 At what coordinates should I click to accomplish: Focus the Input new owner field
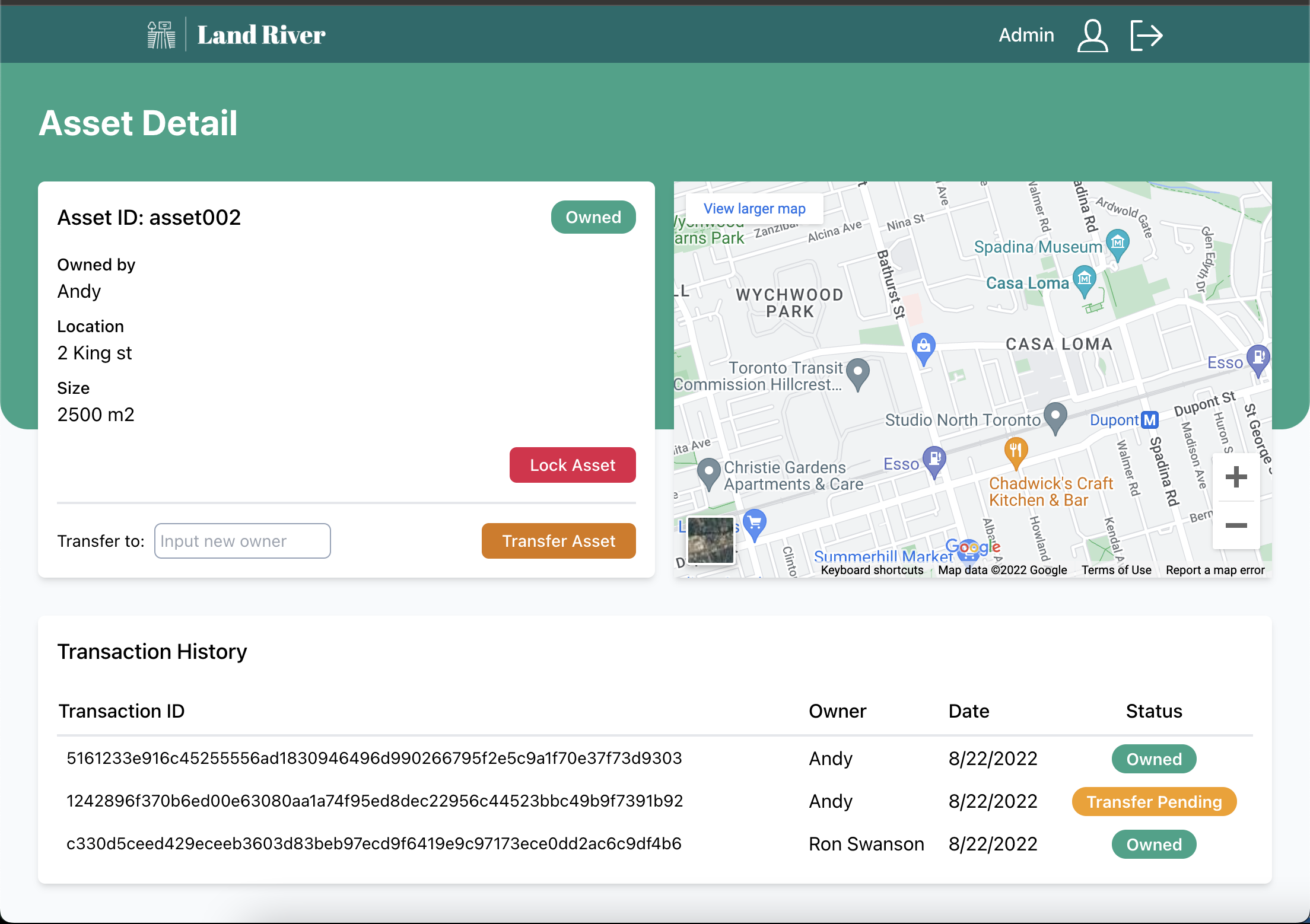(x=242, y=541)
